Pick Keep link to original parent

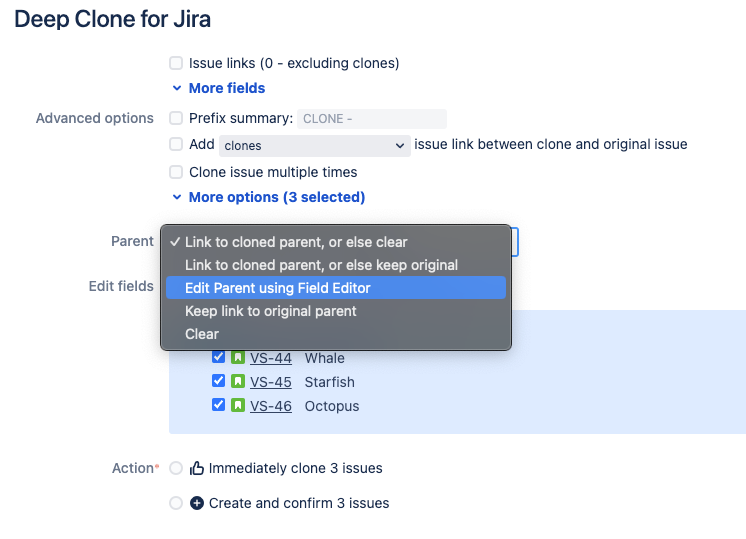pos(336,311)
